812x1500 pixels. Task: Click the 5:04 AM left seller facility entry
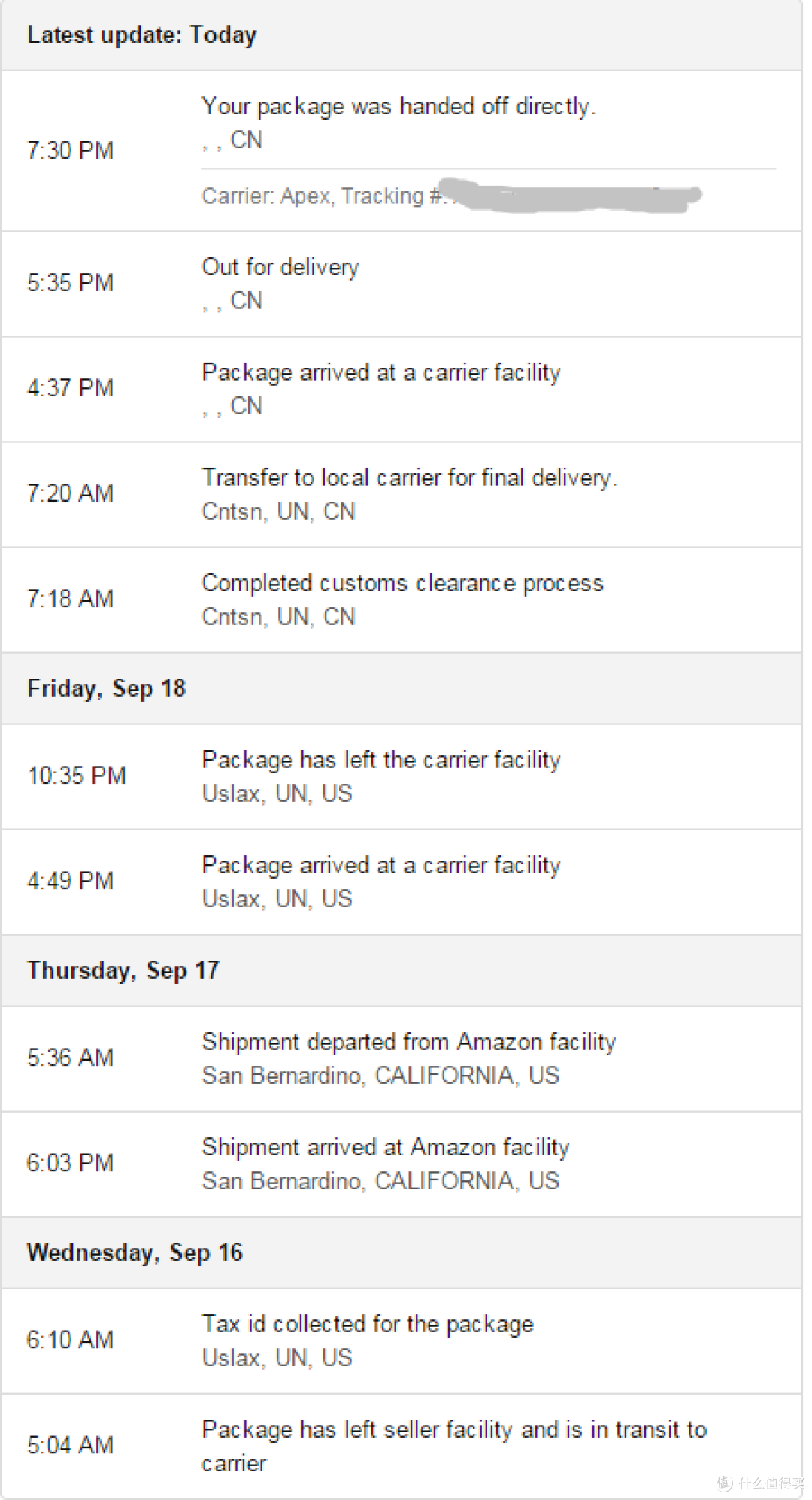pyautogui.click(x=401, y=1446)
